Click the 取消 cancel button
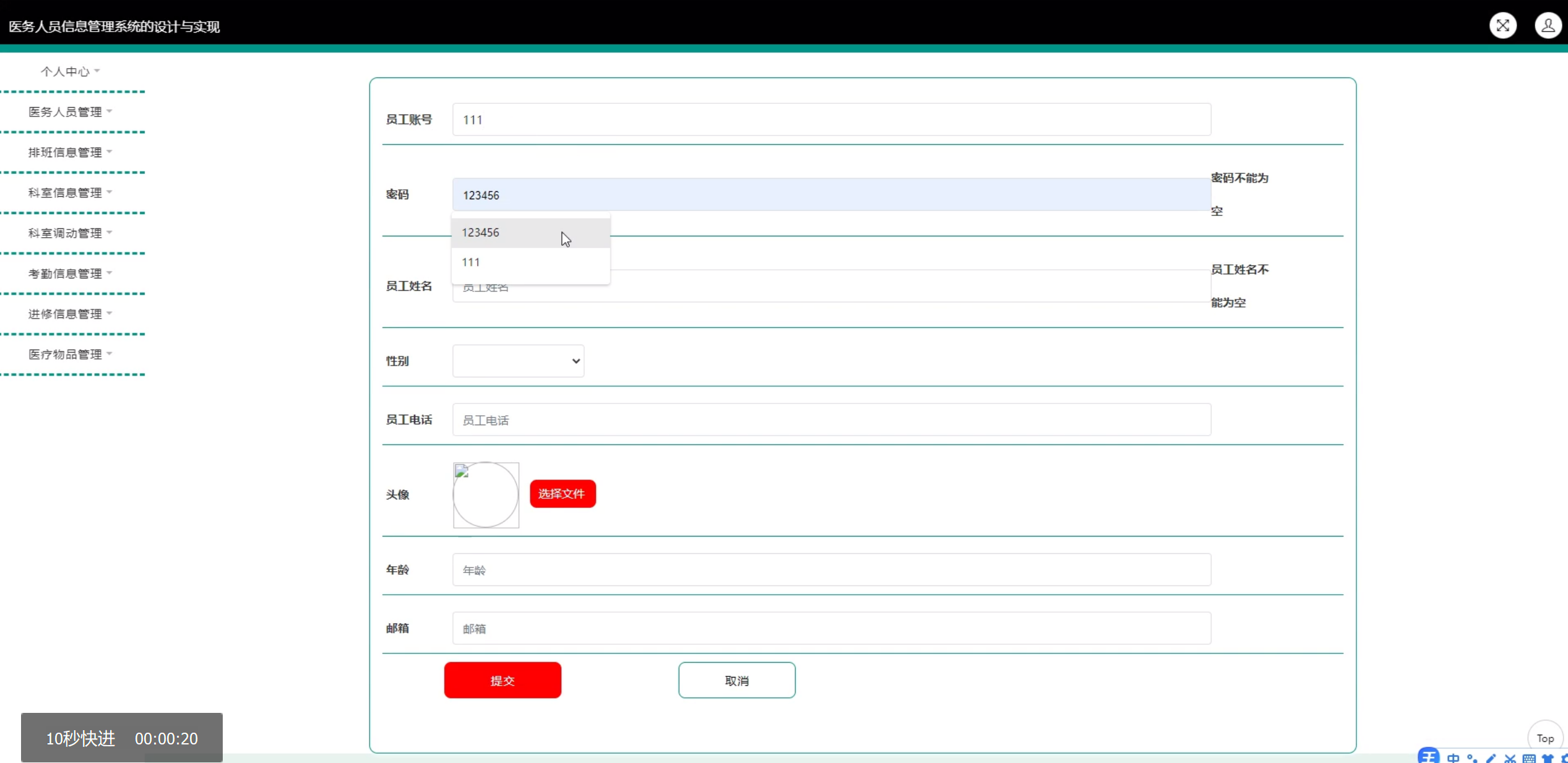The height and width of the screenshot is (763, 1568). (736, 680)
